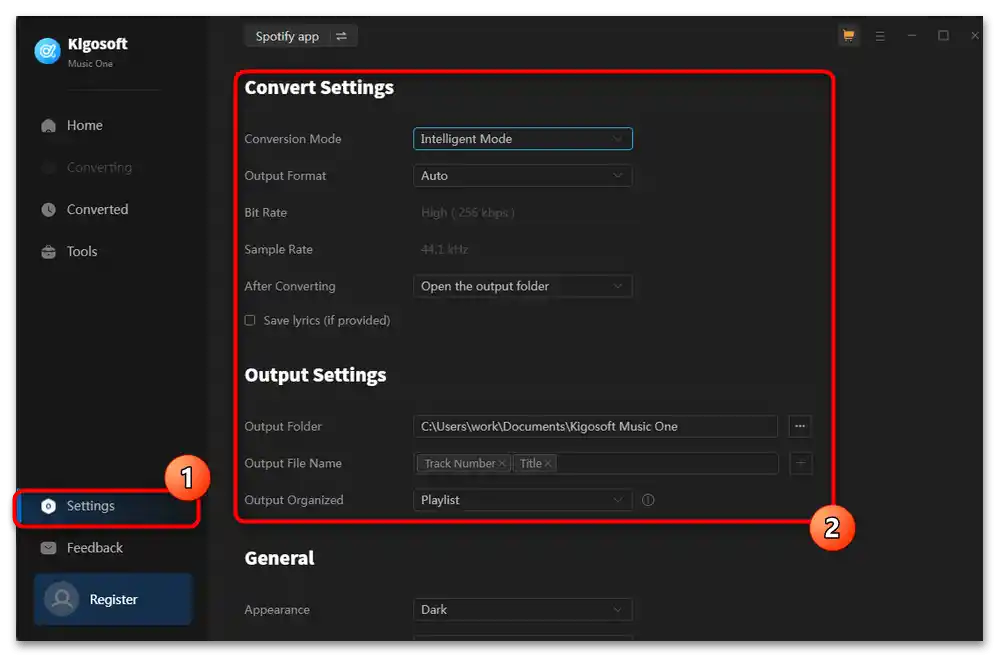
Task: Click the Converted clock icon
Action: click(48, 210)
